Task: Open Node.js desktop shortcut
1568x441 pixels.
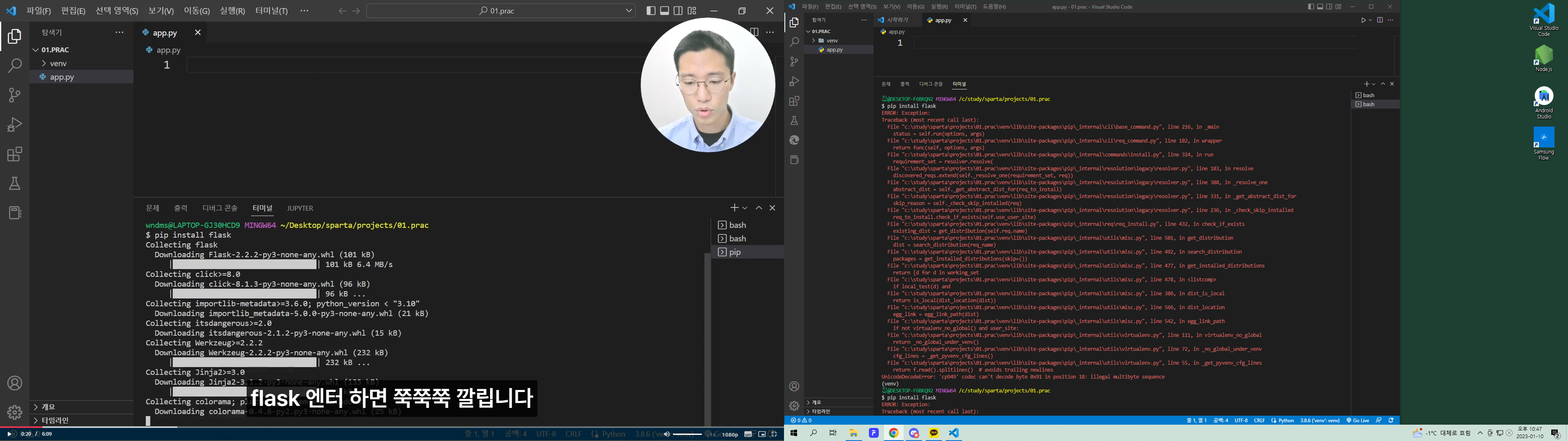Action: pyautogui.click(x=1543, y=58)
